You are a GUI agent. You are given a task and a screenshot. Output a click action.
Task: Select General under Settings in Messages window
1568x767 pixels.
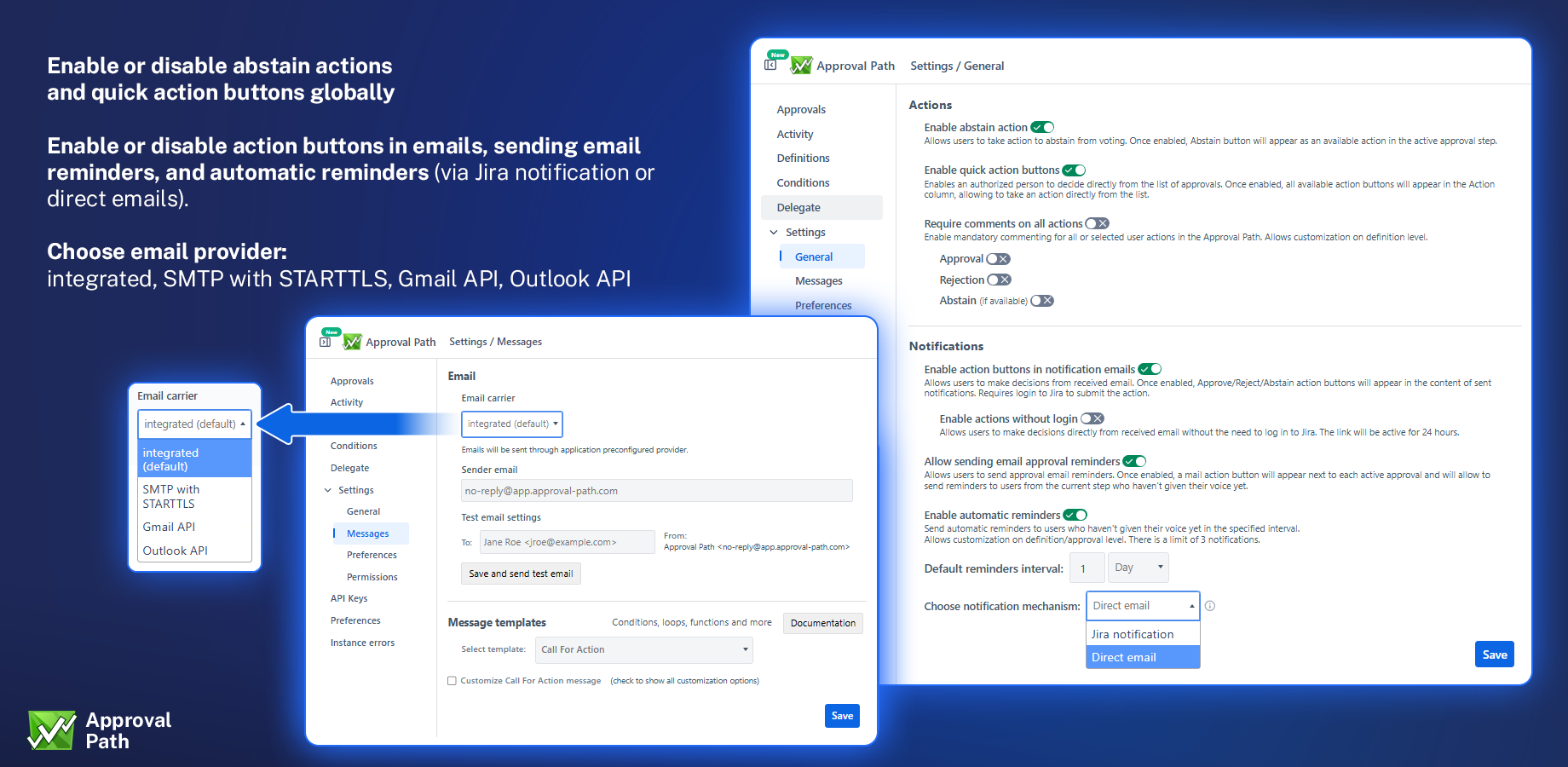coord(363,511)
